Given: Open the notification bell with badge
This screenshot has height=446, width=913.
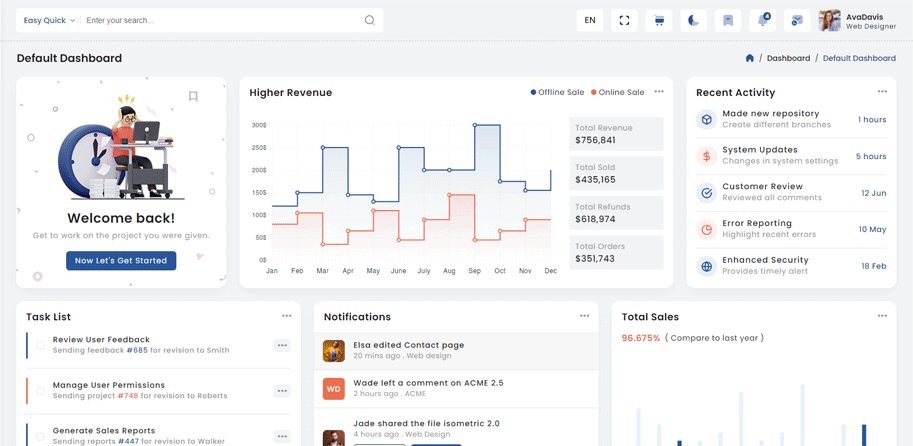Looking at the screenshot, I should pyautogui.click(x=762, y=20).
